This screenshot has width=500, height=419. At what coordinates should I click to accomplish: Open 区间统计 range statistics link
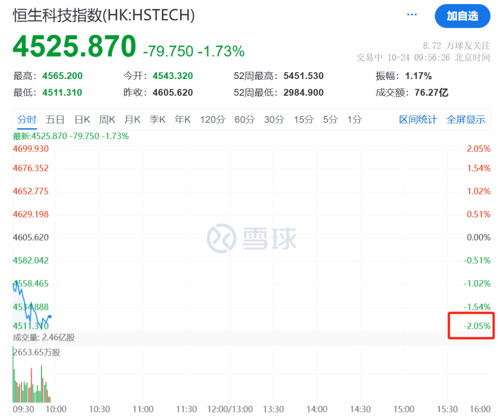point(418,119)
